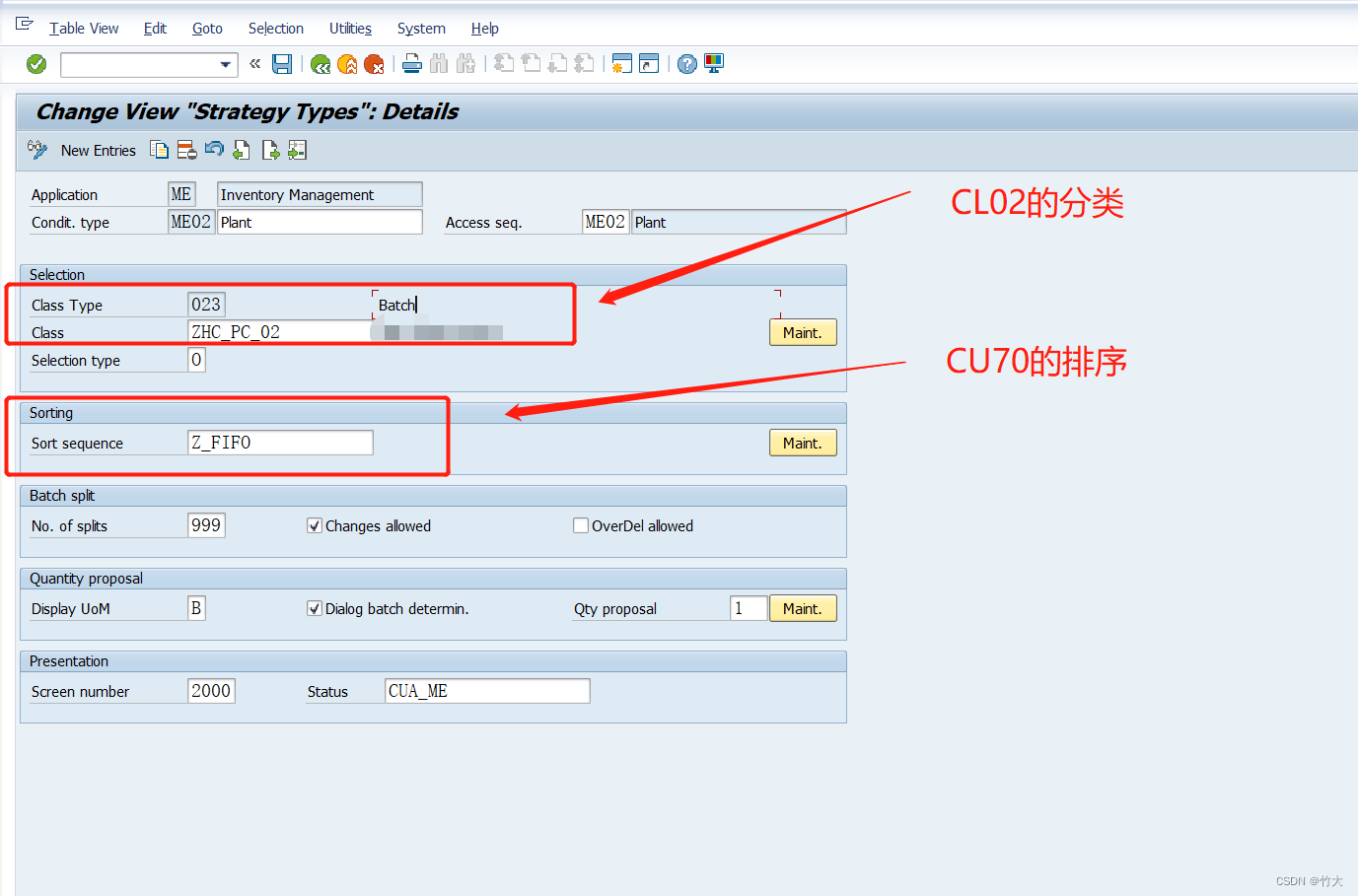Open the Utilities menu

coord(350,28)
